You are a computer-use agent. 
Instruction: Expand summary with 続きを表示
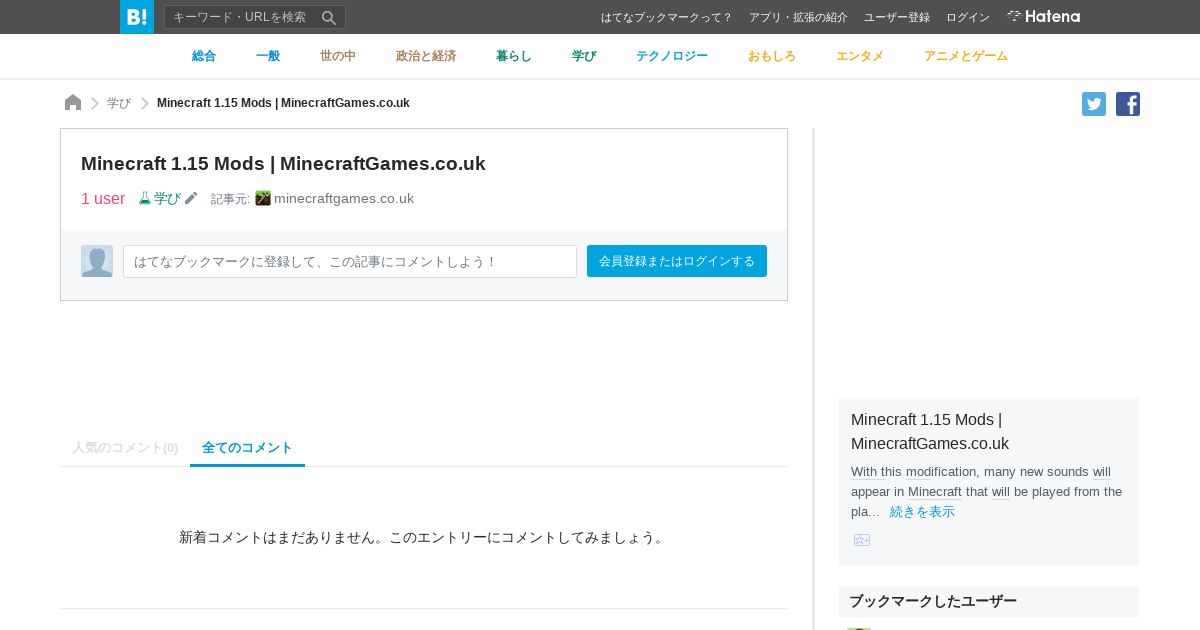(x=922, y=511)
